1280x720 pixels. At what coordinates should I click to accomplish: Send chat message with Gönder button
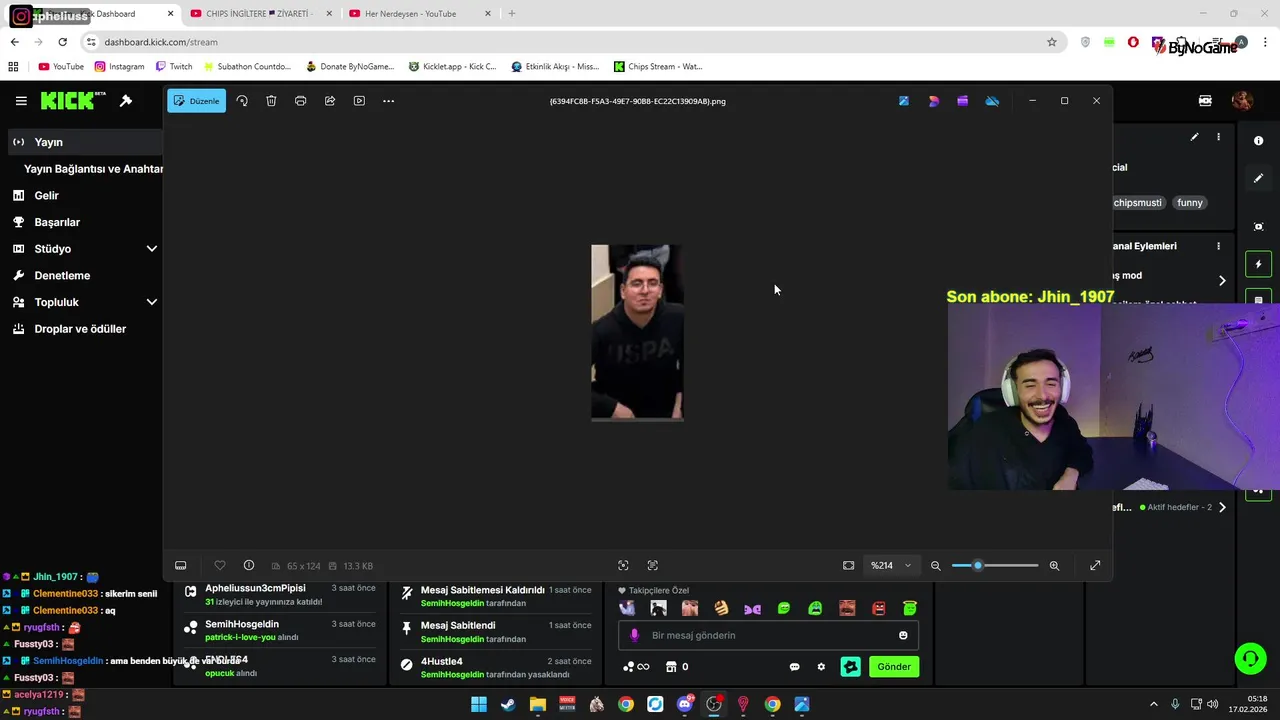(894, 667)
